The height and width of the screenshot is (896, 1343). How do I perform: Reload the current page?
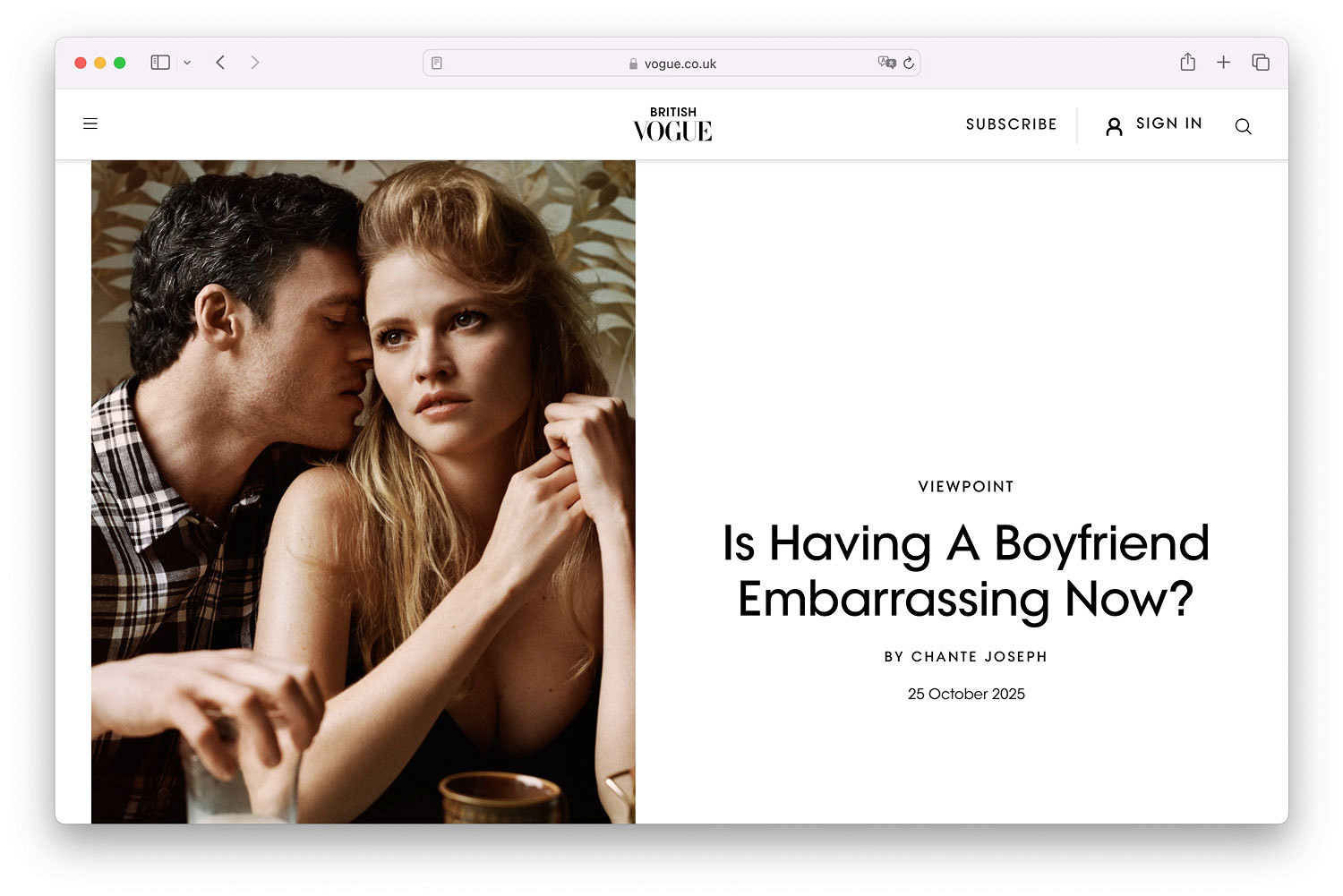click(909, 63)
